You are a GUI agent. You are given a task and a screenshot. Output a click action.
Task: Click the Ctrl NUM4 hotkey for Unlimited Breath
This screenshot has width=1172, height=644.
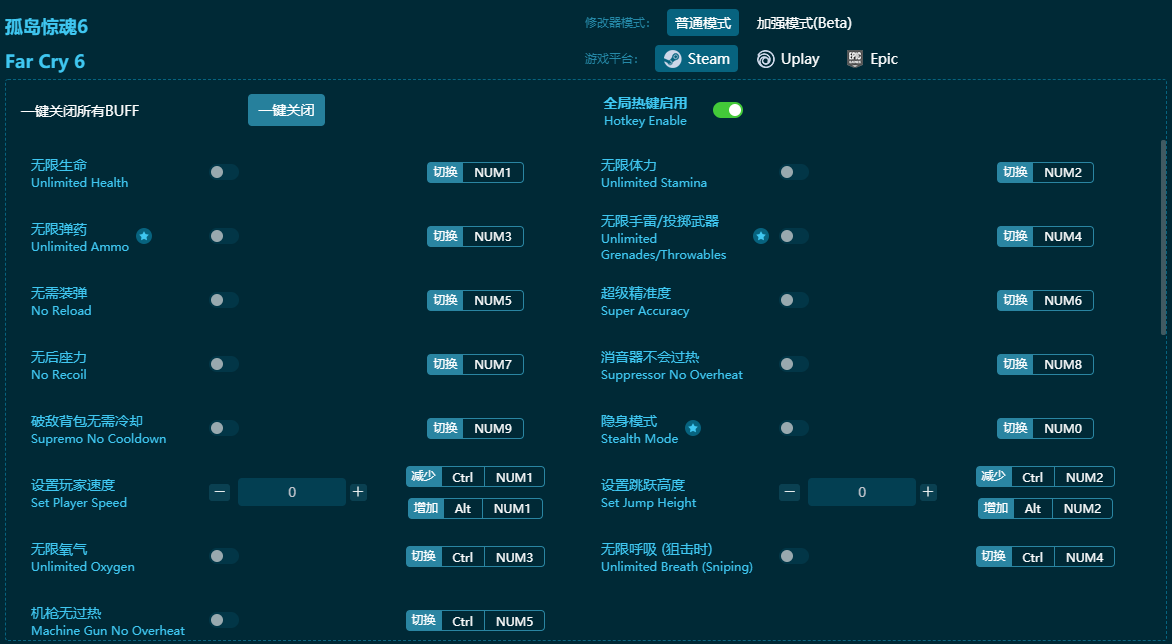pos(1045,557)
